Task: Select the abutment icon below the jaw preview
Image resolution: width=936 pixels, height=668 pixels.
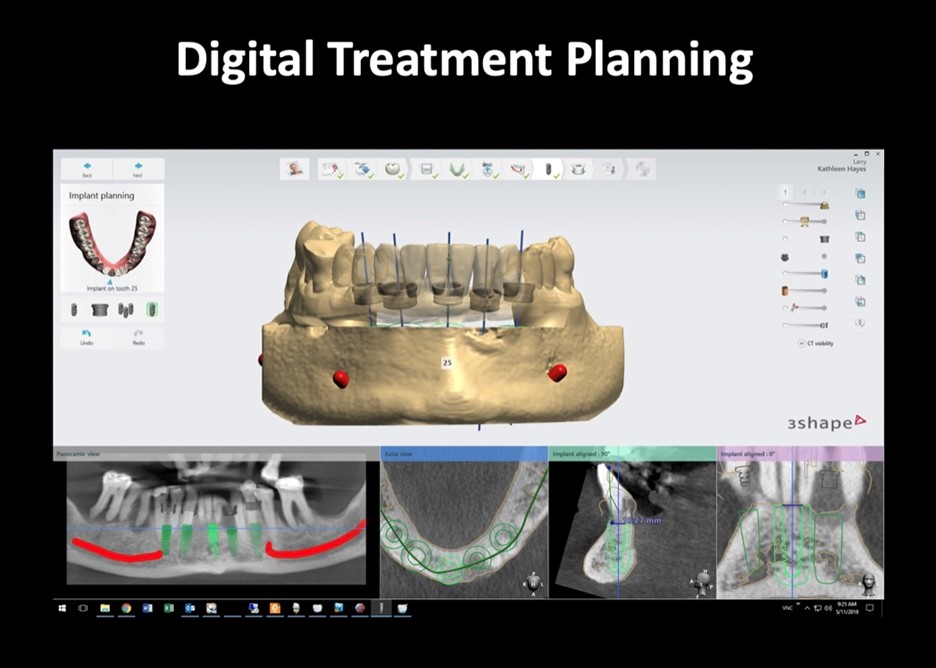Action: point(99,310)
